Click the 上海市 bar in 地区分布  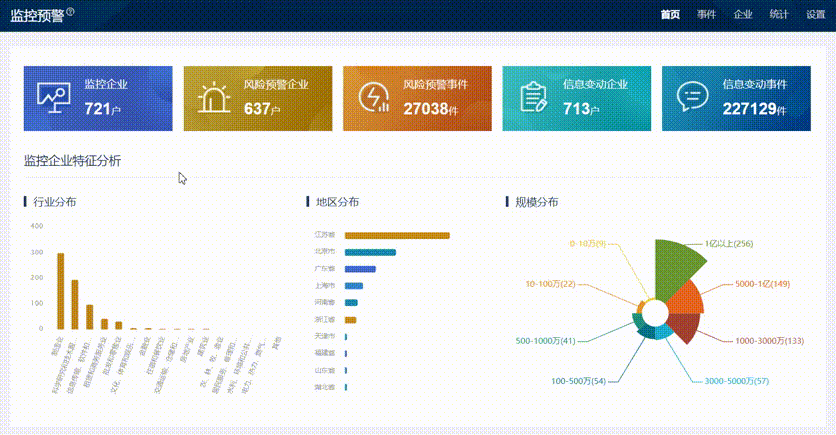pos(354,286)
